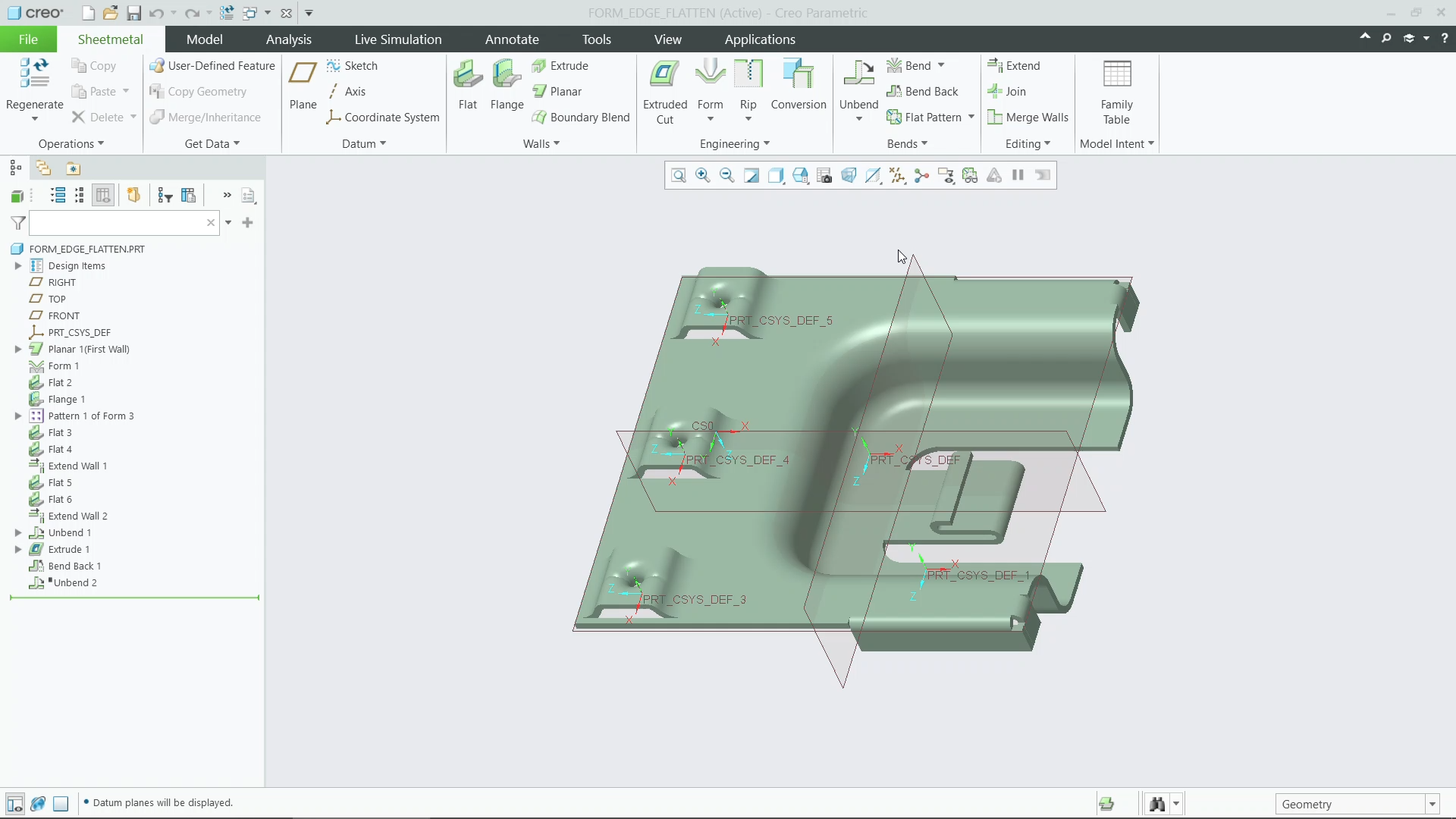Toggle Perspective View icon

(849, 176)
